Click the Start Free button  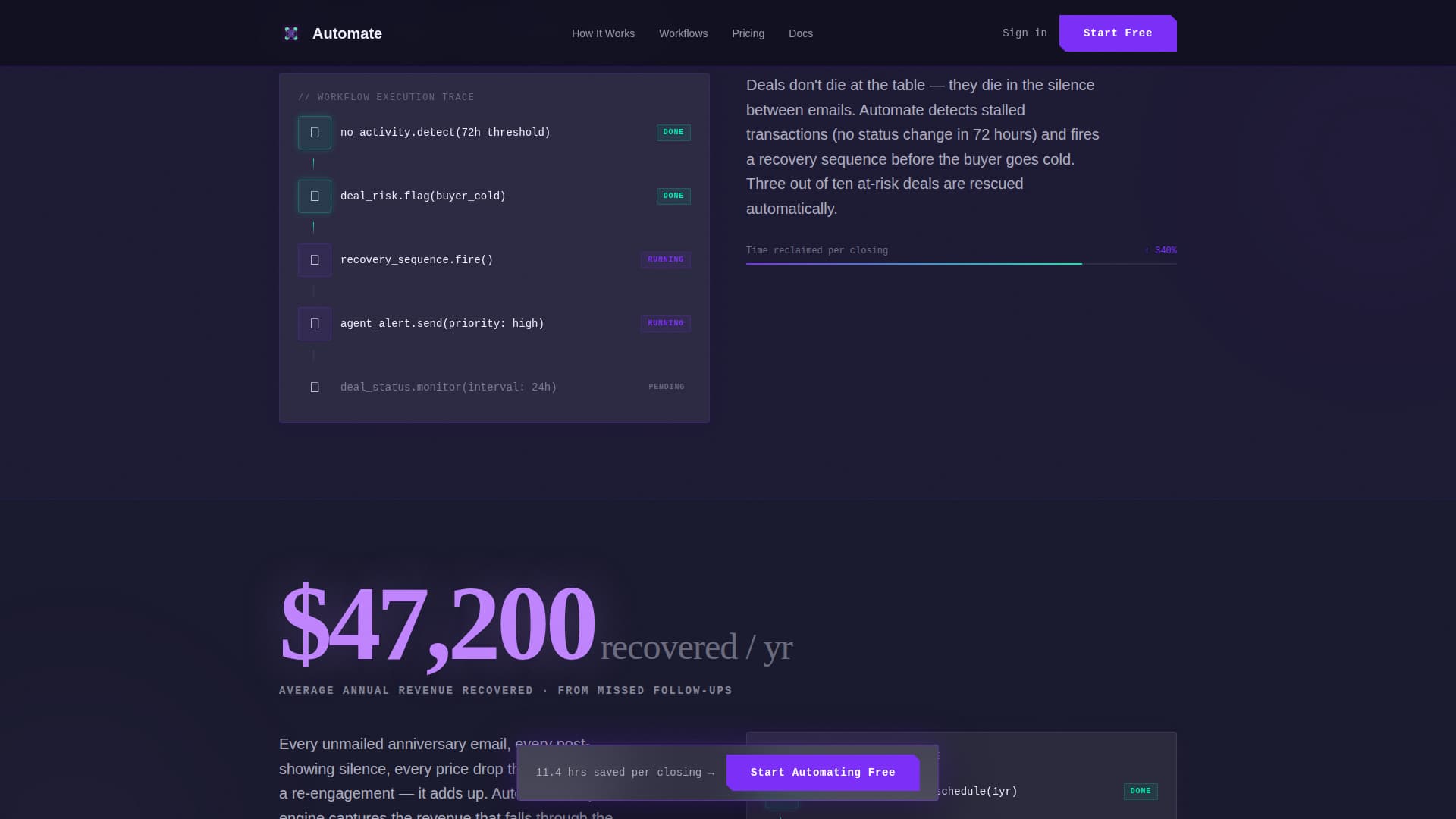pos(1118,33)
